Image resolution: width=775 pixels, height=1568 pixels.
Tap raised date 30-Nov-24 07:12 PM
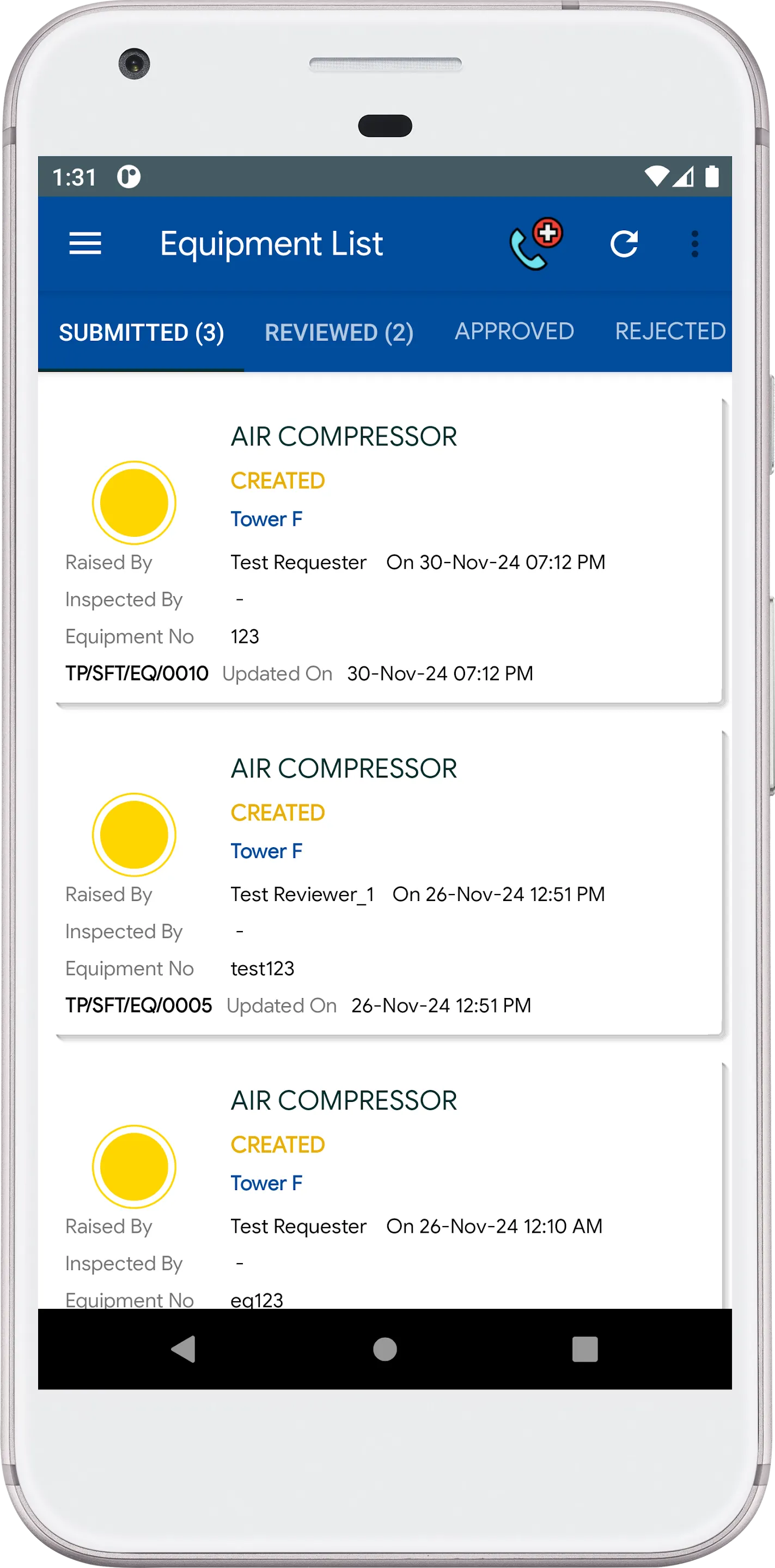pyautogui.click(x=496, y=562)
